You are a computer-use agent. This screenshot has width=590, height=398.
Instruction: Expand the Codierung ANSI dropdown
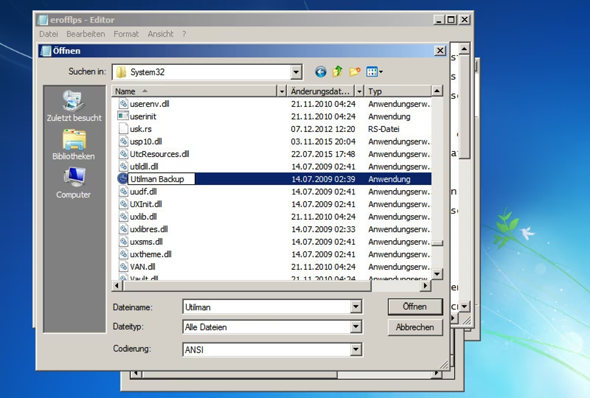point(356,349)
